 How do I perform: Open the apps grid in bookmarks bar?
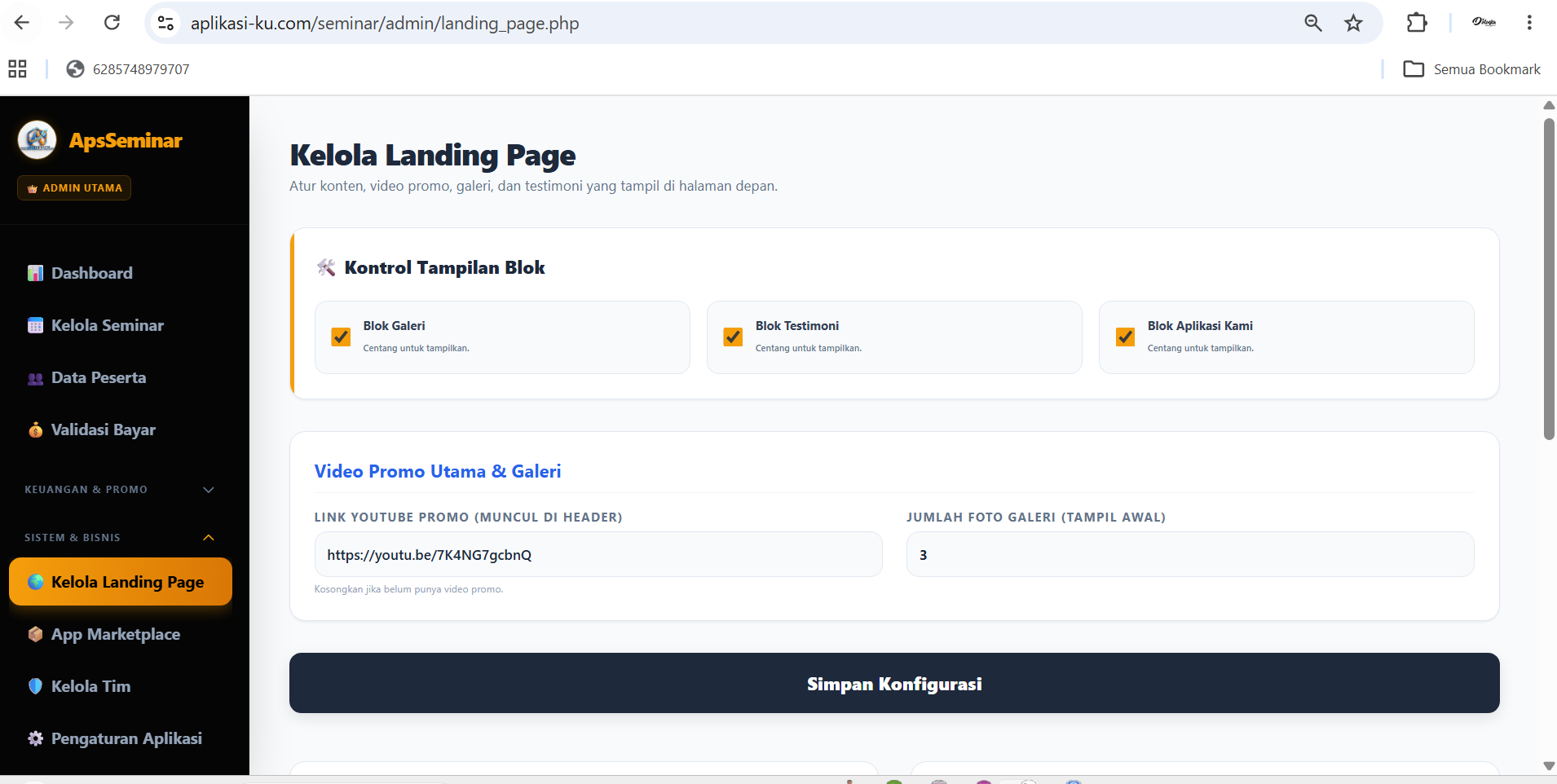coord(18,69)
